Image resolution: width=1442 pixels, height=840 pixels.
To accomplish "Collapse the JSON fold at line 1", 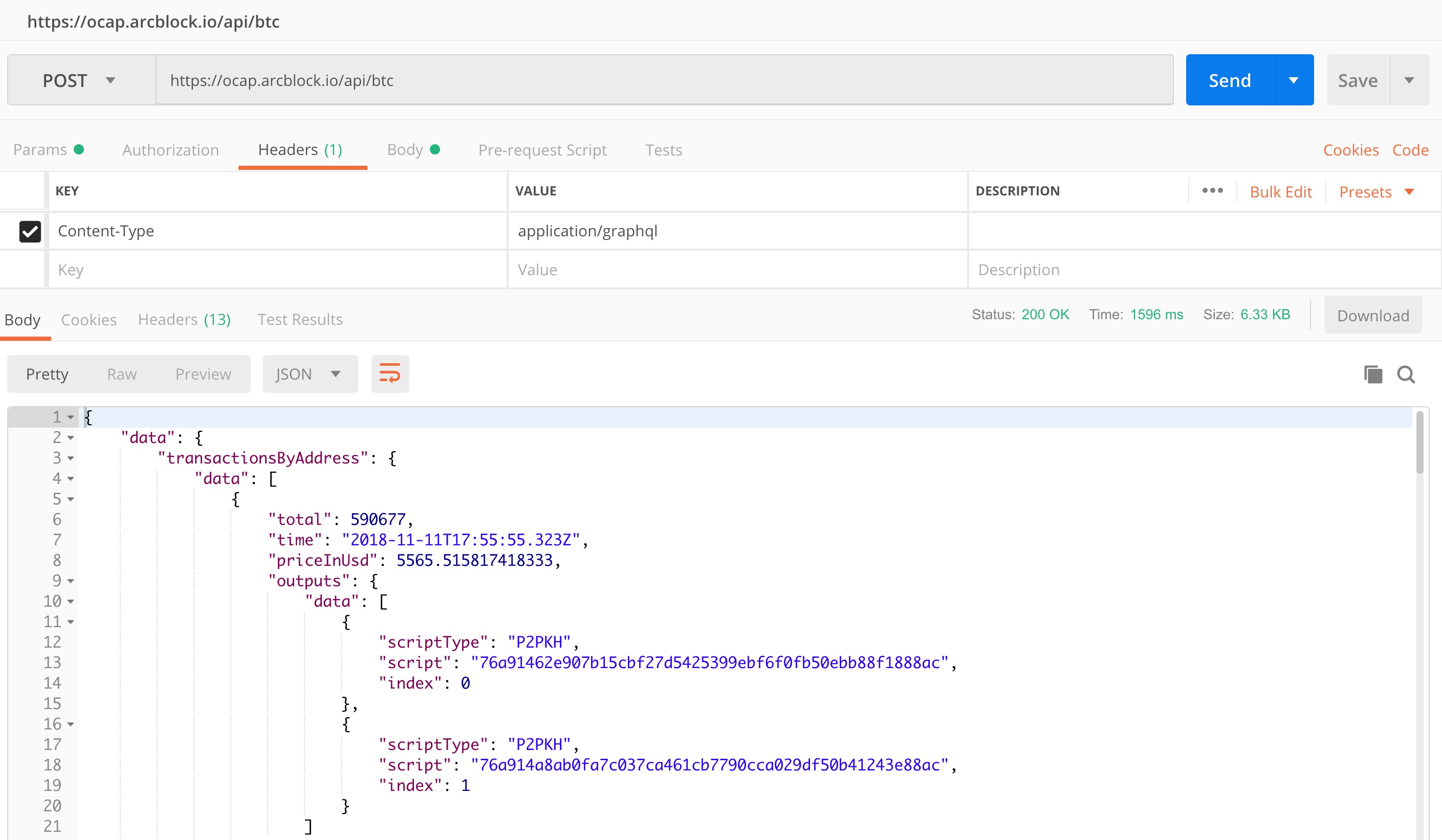I will 71,417.
